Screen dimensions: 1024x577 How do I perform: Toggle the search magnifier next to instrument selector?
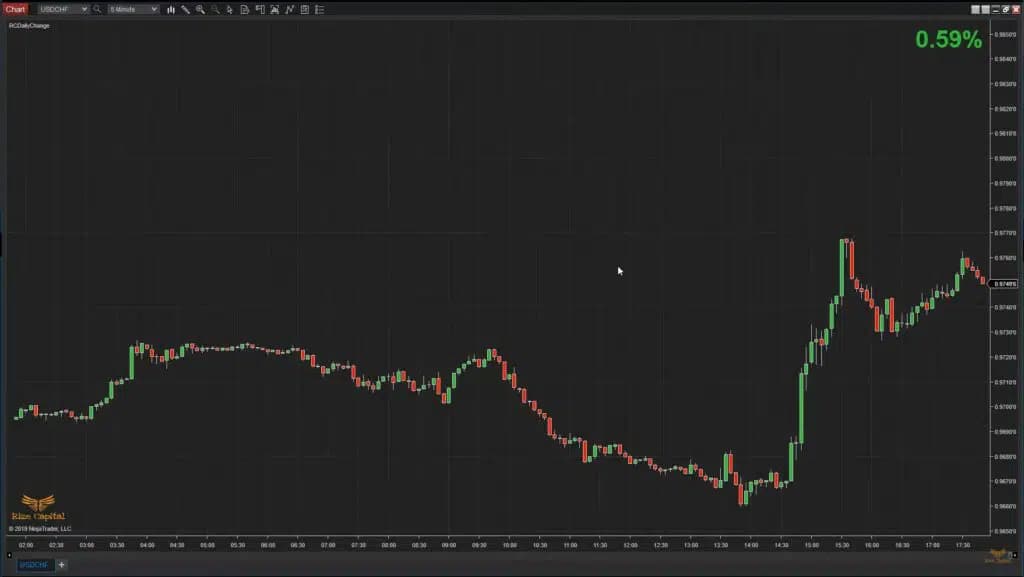tap(95, 9)
